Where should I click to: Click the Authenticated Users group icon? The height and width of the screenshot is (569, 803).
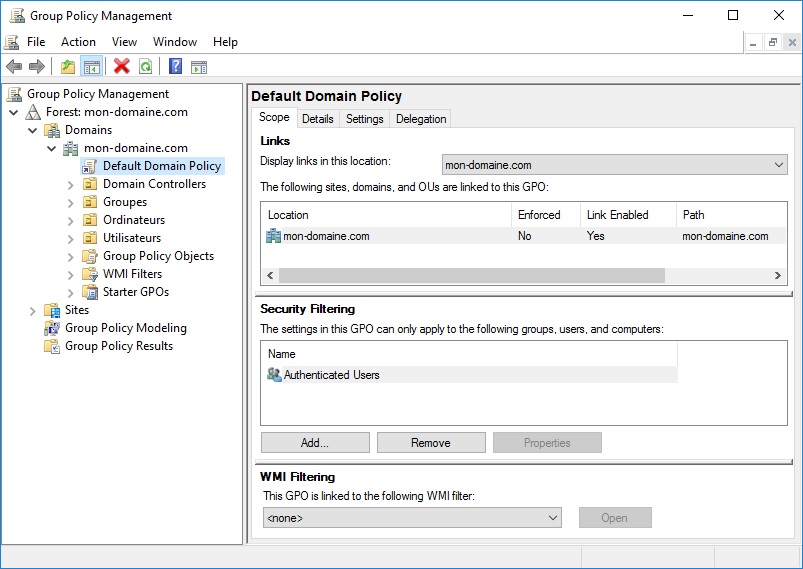pyautogui.click(x=274, y=374)
